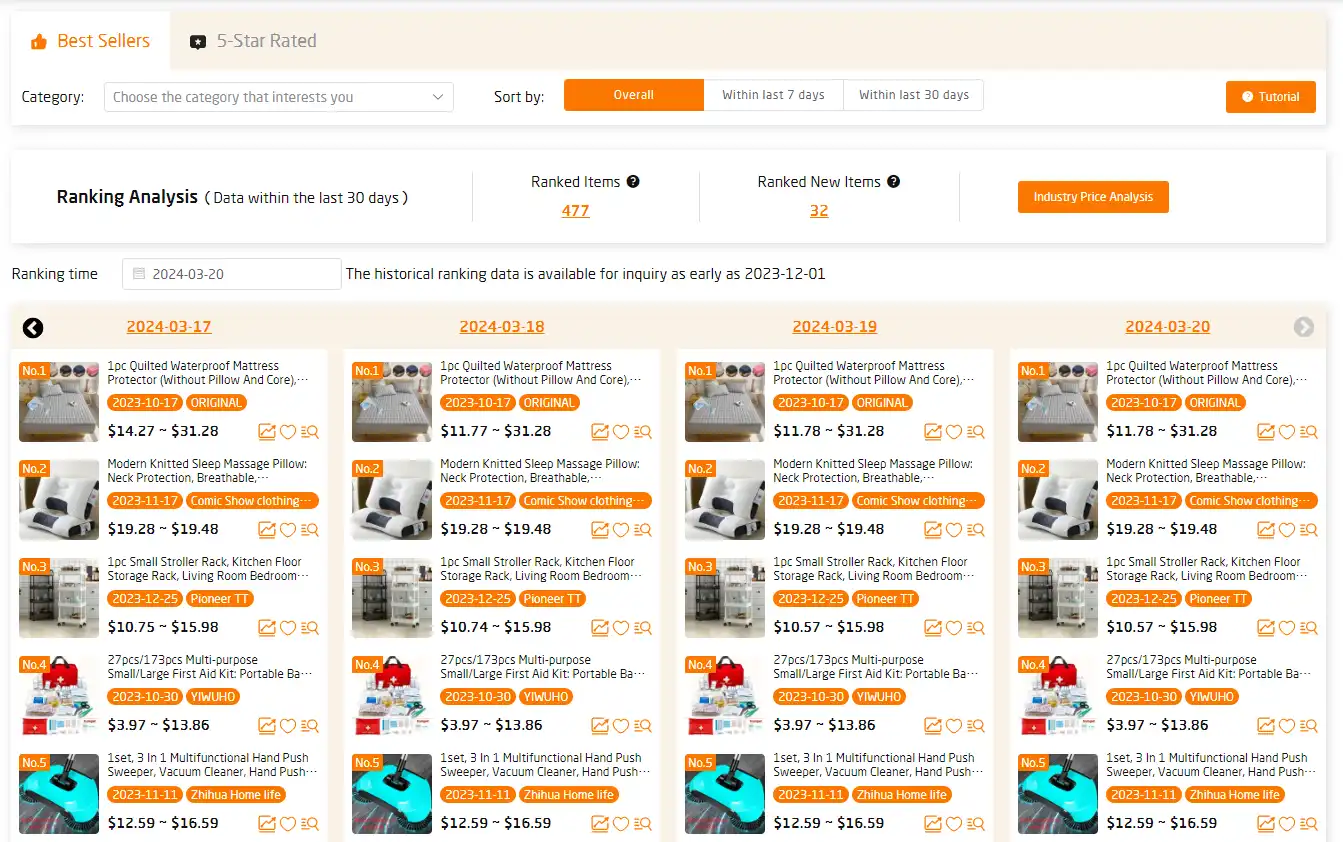1343x842 pixels.
Task: Click the Industry Price Analysis button
Action: coord(1093,197)
